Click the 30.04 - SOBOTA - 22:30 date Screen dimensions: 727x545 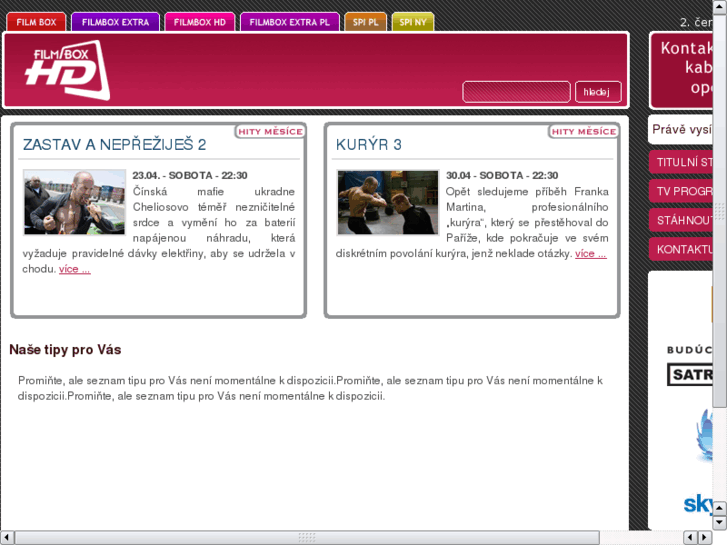click(502, 176)
